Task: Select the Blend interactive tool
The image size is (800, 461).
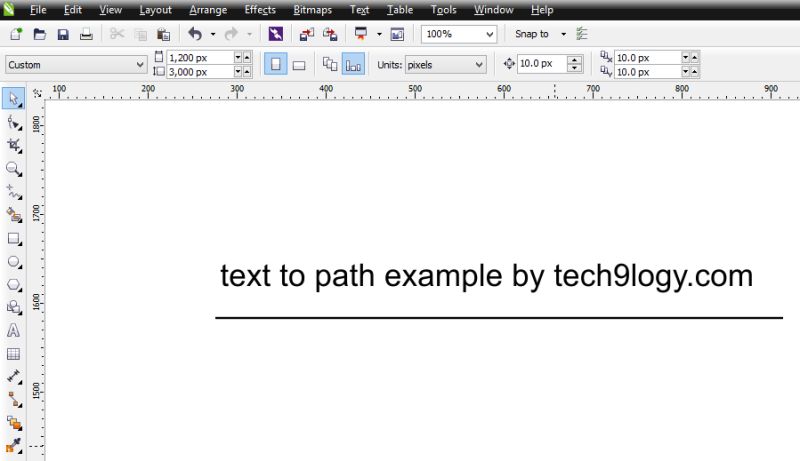Action: coord(14,423)
